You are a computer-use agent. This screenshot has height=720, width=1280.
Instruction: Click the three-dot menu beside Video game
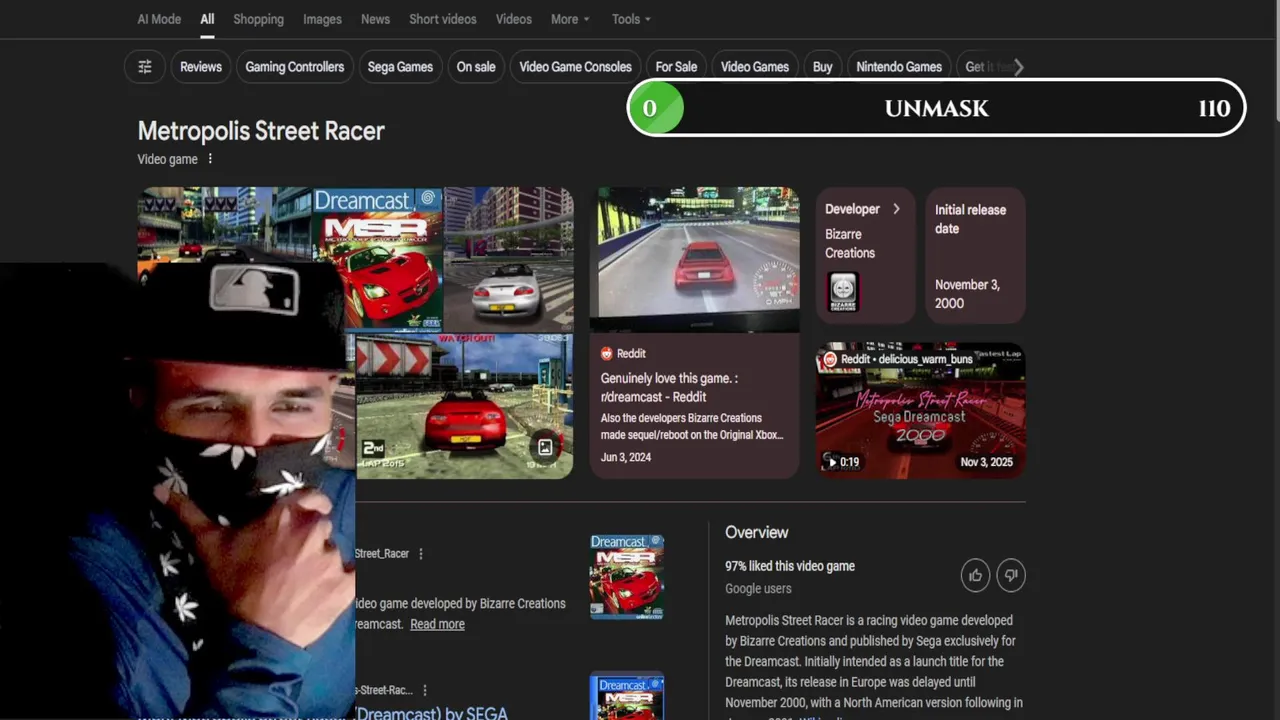[x=210, y=159]
